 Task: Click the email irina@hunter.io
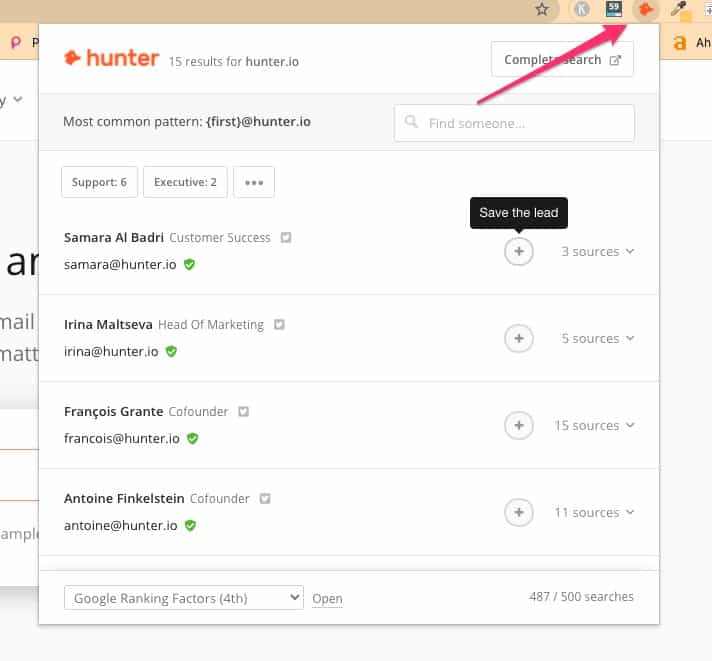click(x=111, y=351)
